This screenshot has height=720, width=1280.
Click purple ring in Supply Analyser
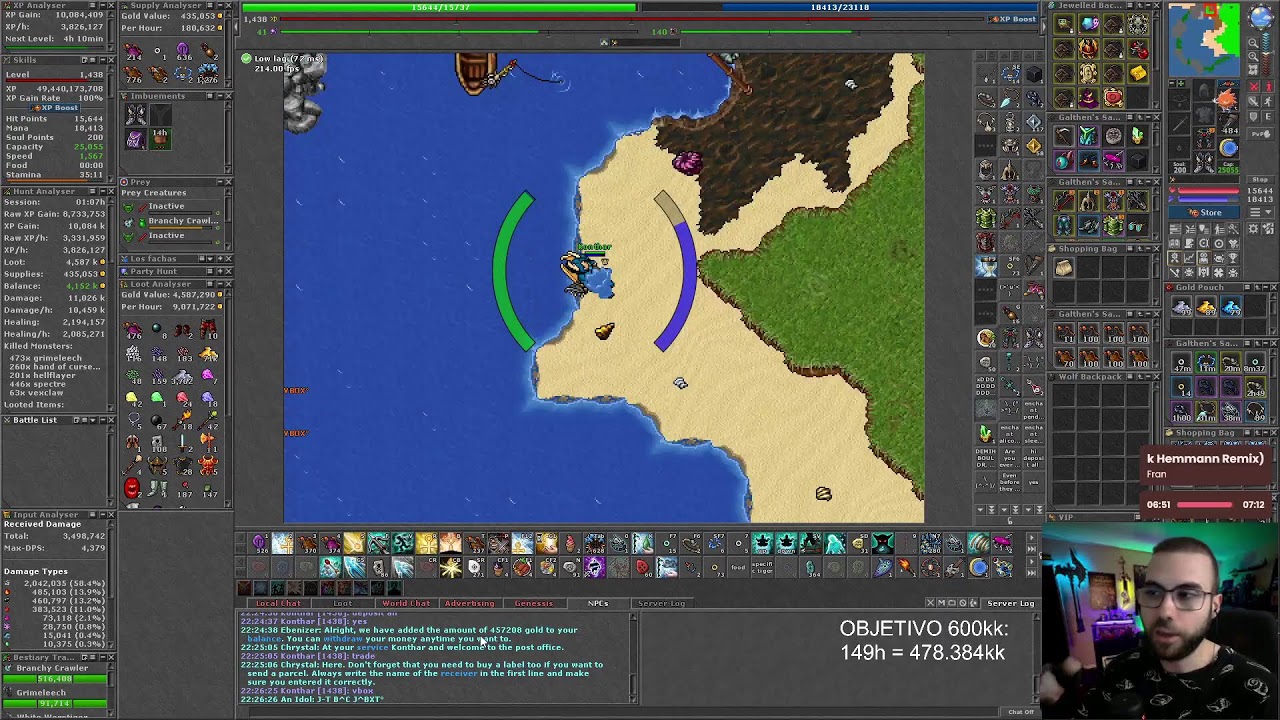(x=183, y=49)
